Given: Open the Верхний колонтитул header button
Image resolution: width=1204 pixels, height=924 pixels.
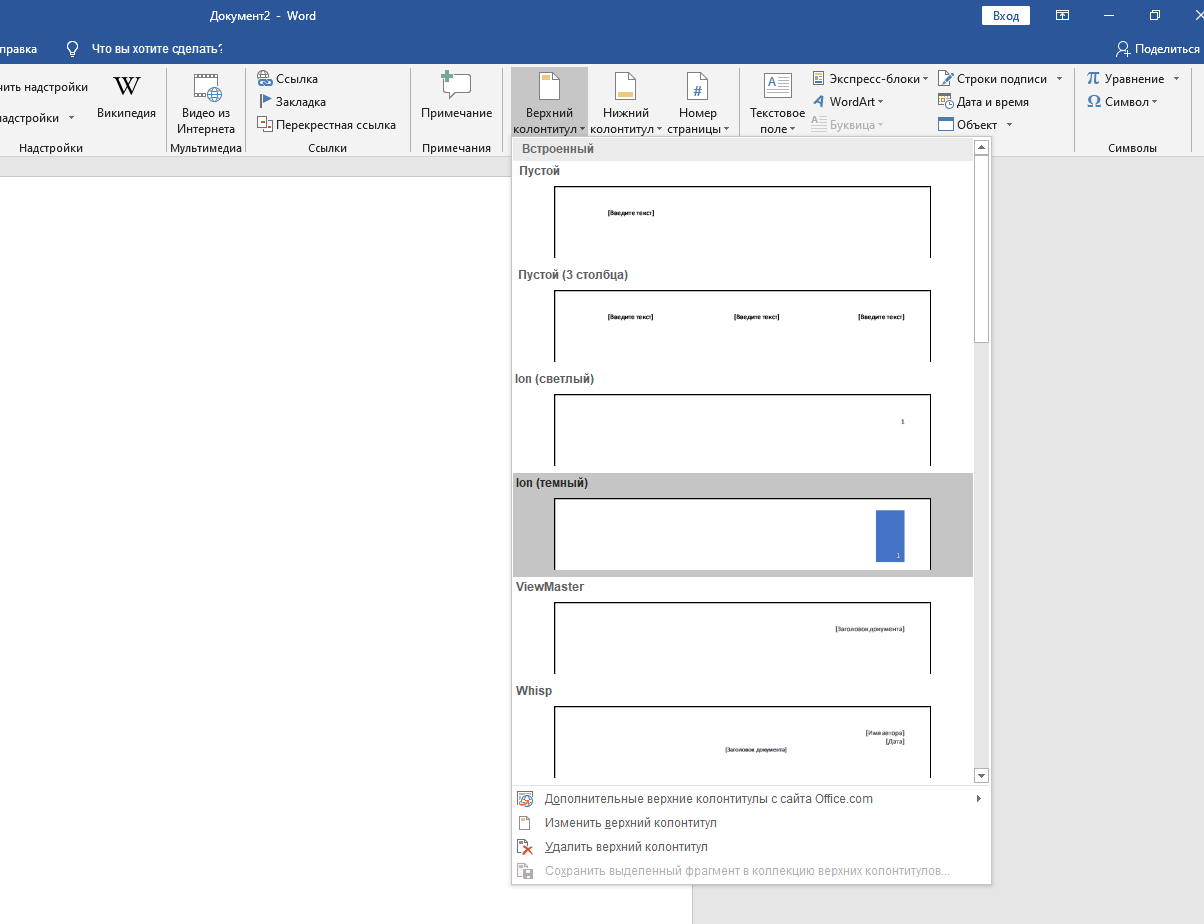Looking at the screenshot, I should [549, 102].
